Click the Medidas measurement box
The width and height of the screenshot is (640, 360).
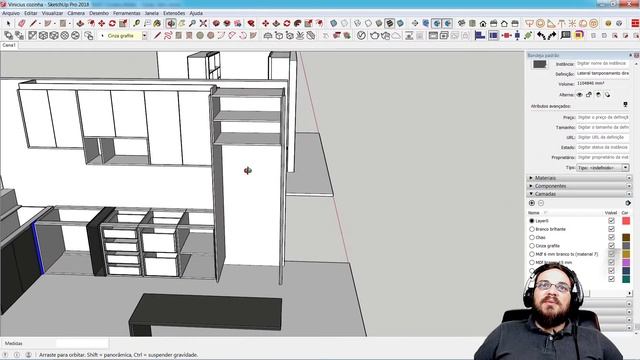tap(82, 343)
